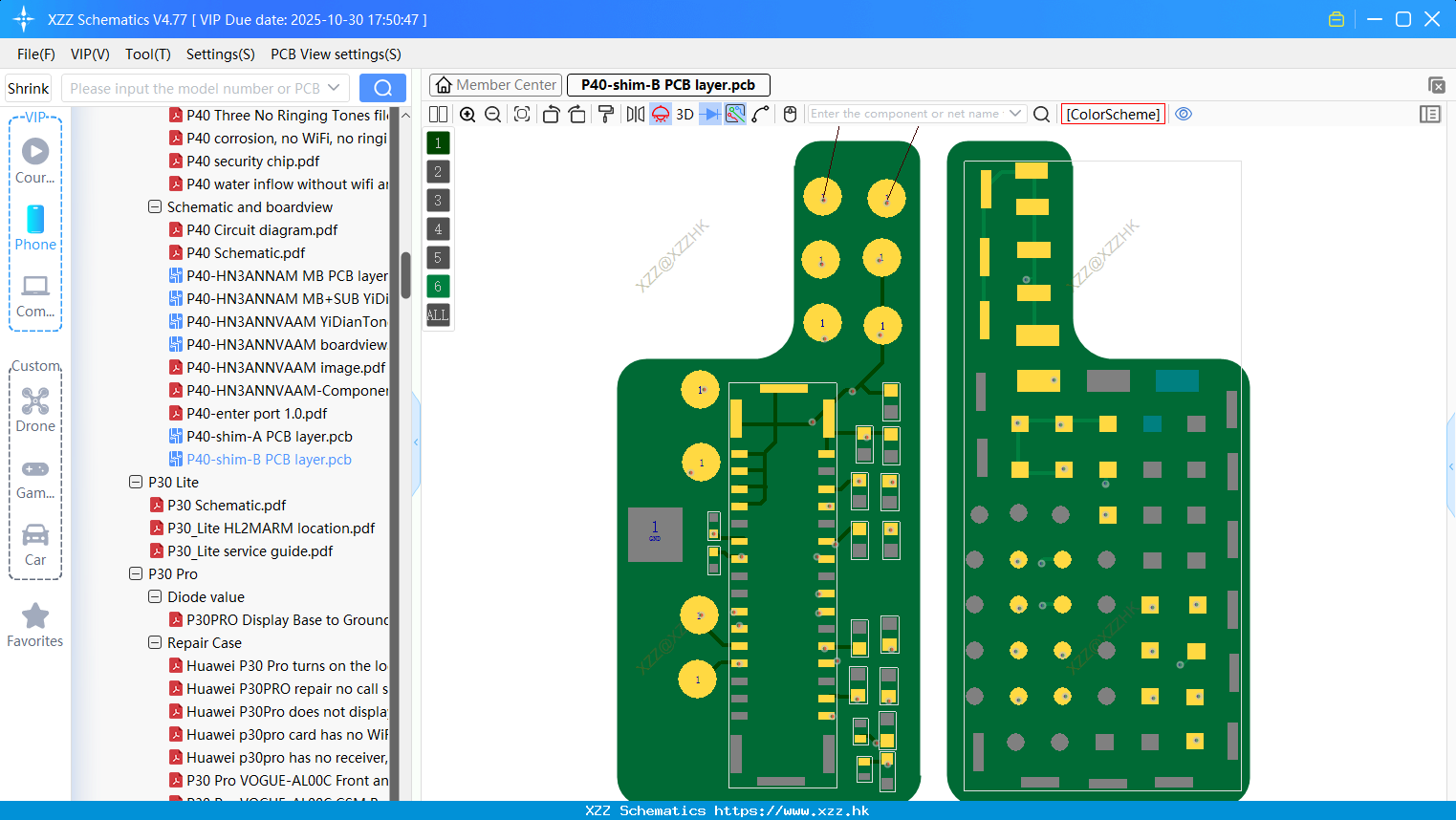
Task: Open the ColorScheme button
Action: (1113, 114)
